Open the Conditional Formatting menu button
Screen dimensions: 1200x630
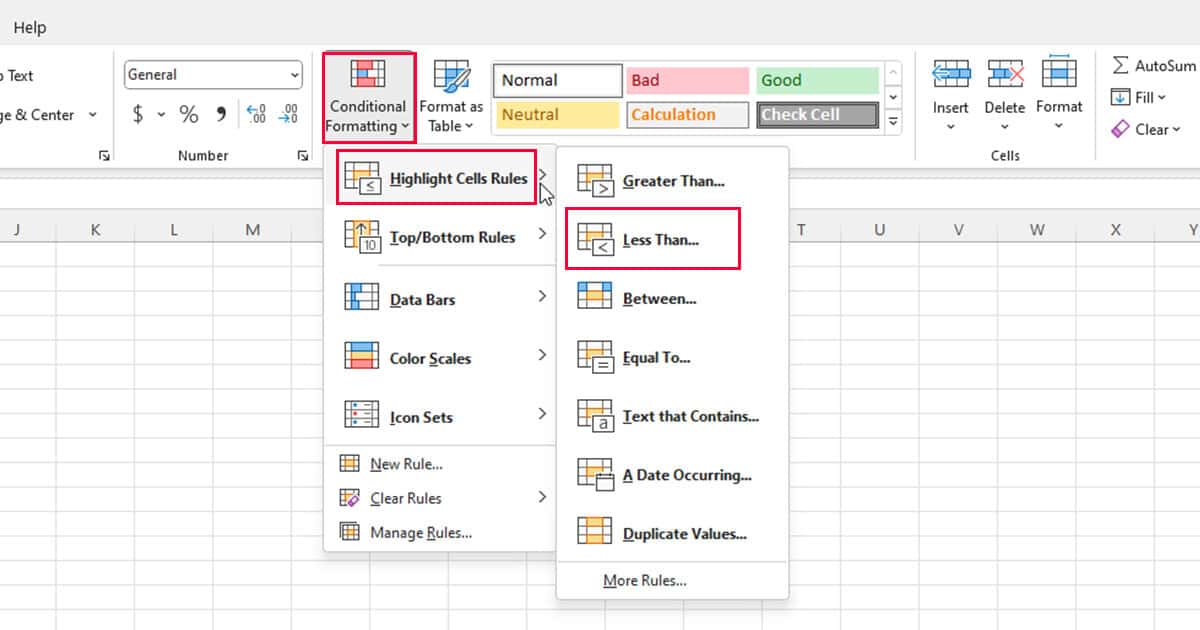click(368, 97)
